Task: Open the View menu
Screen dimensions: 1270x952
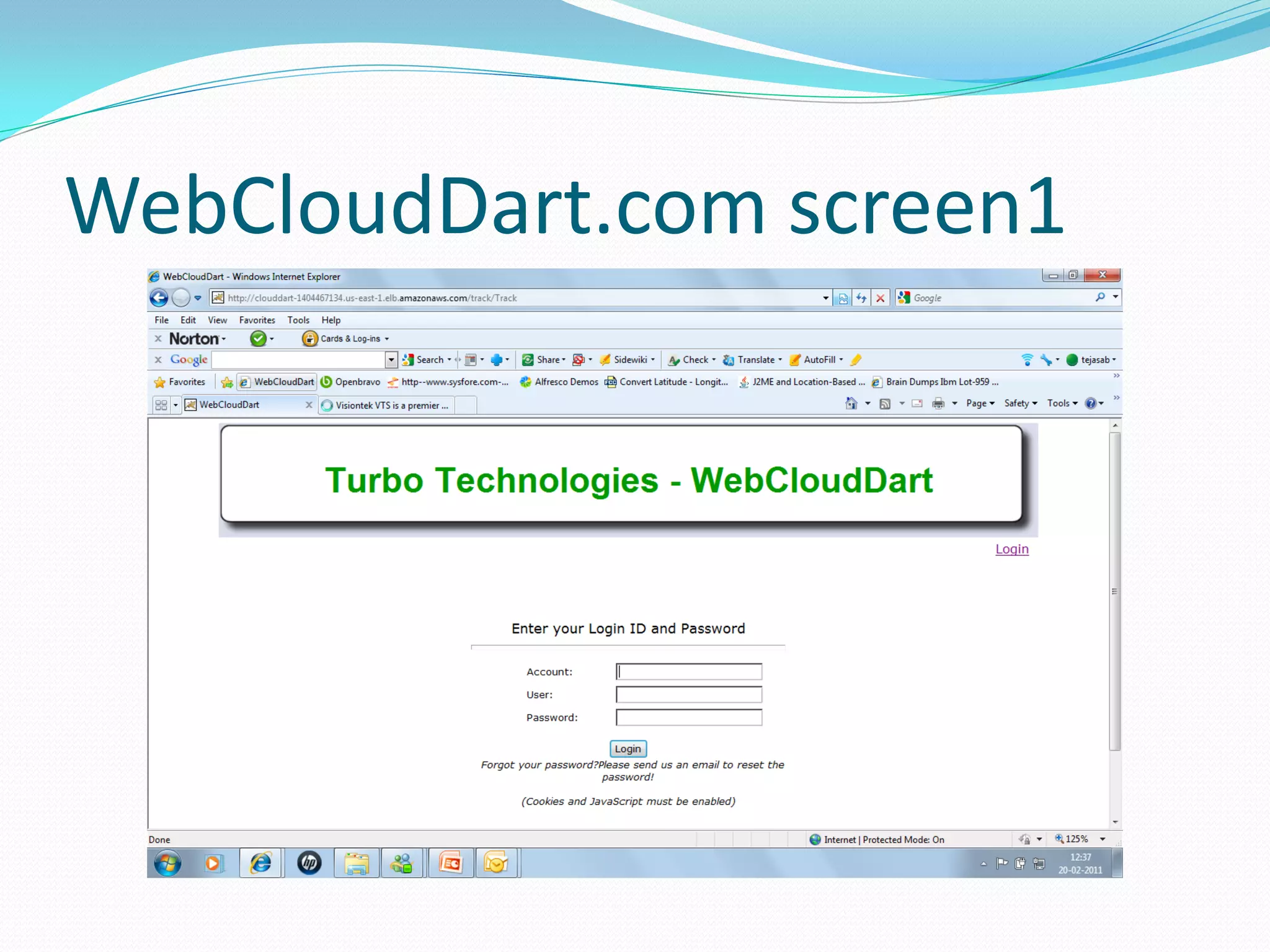Action: point(217,320)
